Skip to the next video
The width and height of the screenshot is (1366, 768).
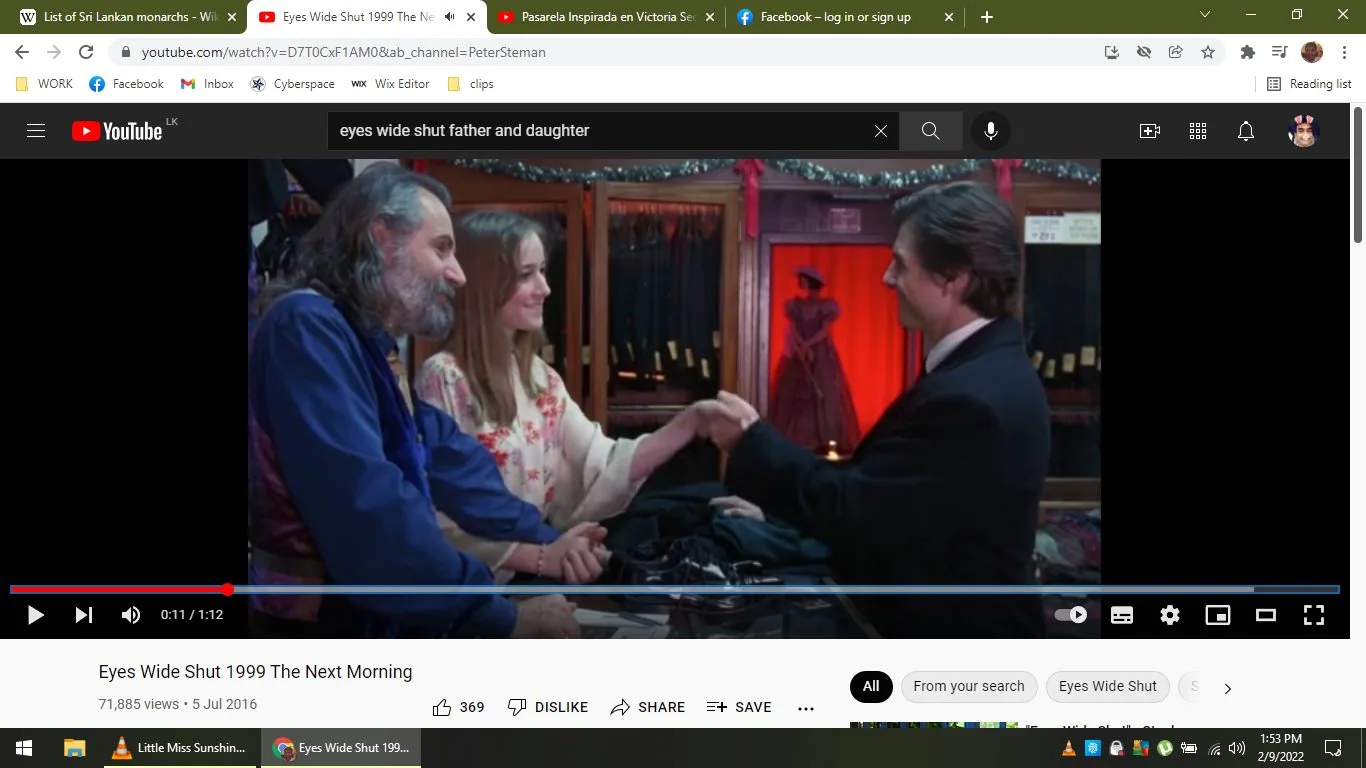coord(84,615)
